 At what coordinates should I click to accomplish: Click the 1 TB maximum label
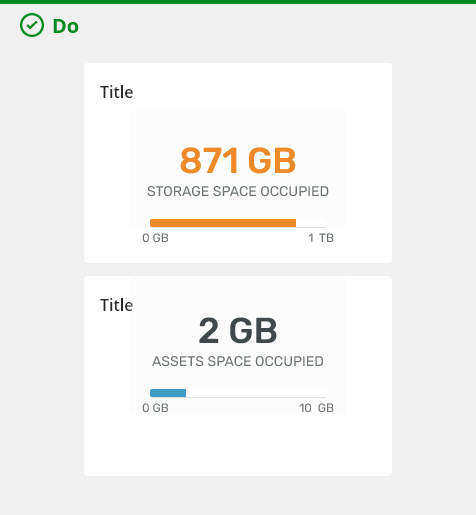coord(321,238)
